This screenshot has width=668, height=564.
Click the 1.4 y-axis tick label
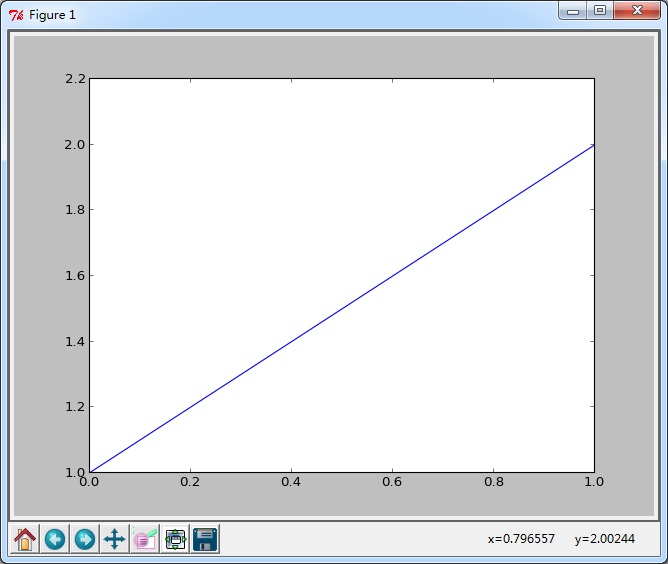75,342
